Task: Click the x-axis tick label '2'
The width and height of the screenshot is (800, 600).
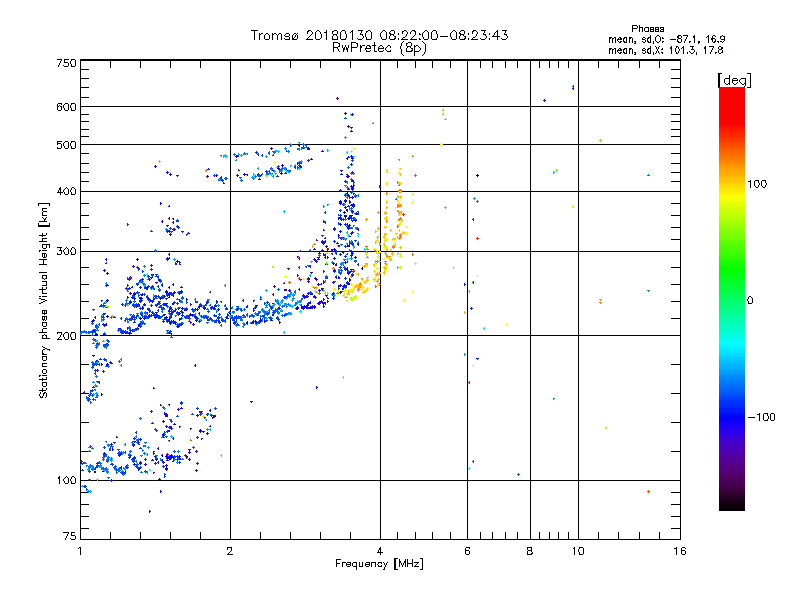Action: click(230, 551)
